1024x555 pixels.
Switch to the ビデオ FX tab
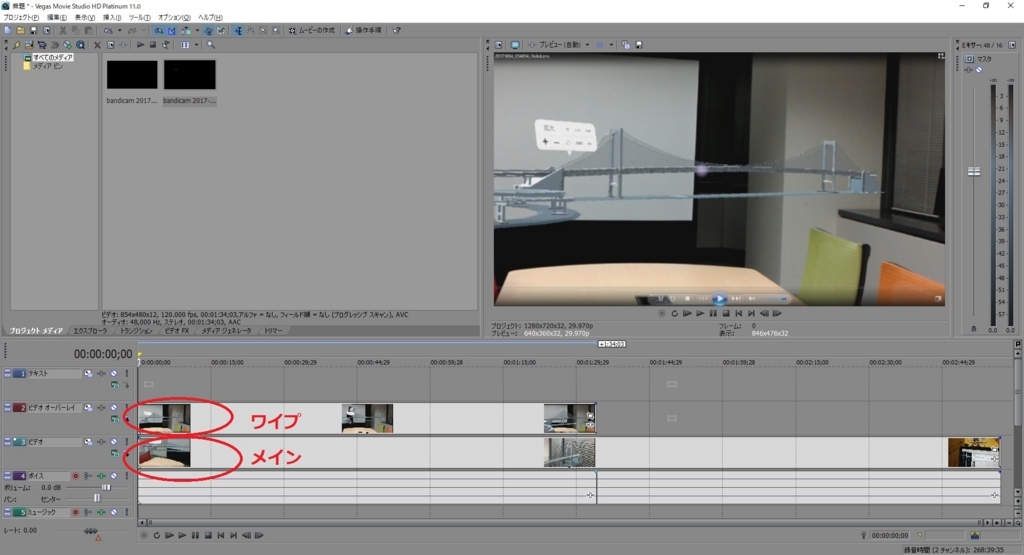click(176, 331)
